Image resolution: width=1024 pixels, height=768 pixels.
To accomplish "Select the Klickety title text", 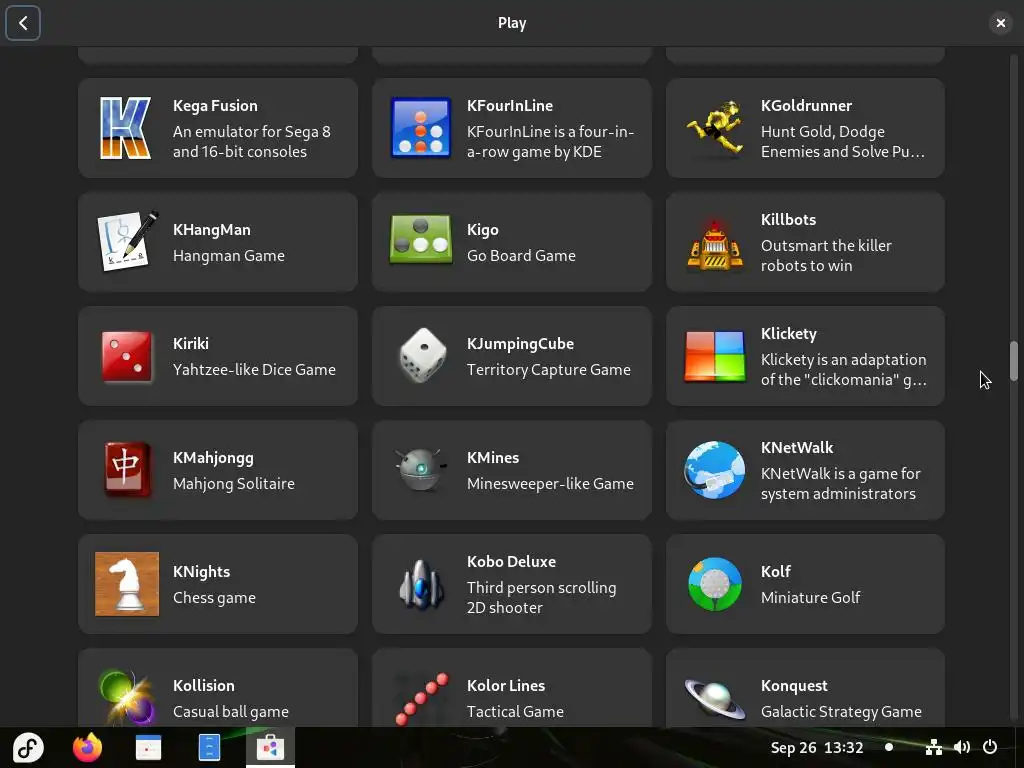I will pyautogui.click(x=788, y=334).
